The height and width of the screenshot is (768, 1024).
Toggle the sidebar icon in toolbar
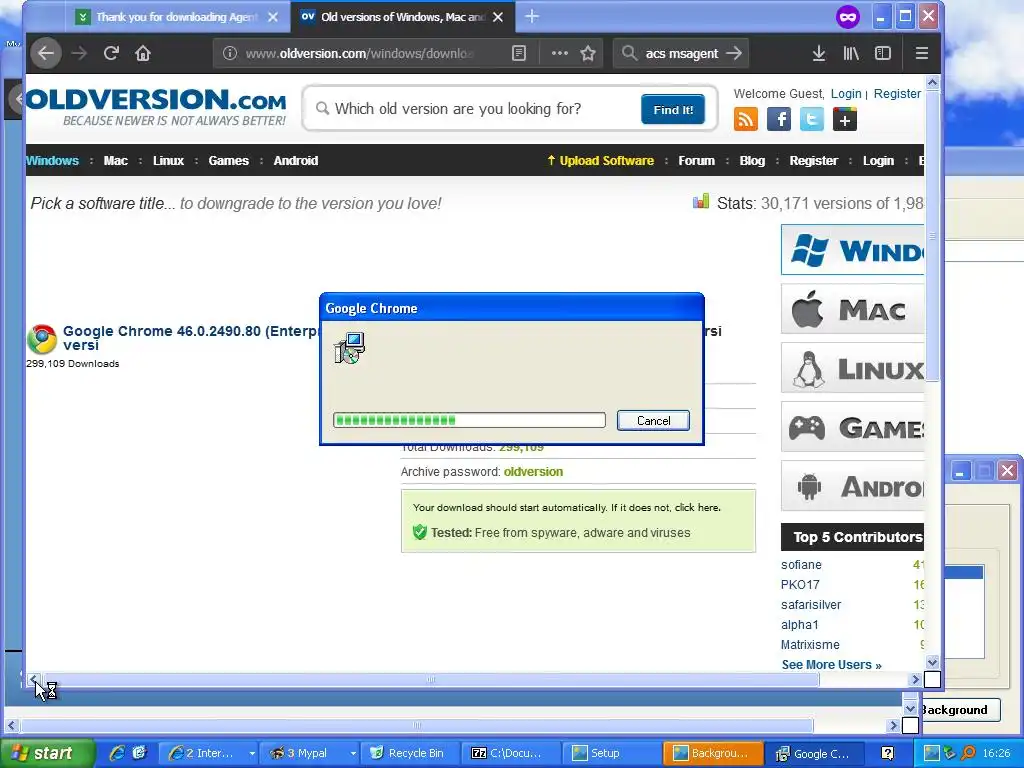pos(882,53)
